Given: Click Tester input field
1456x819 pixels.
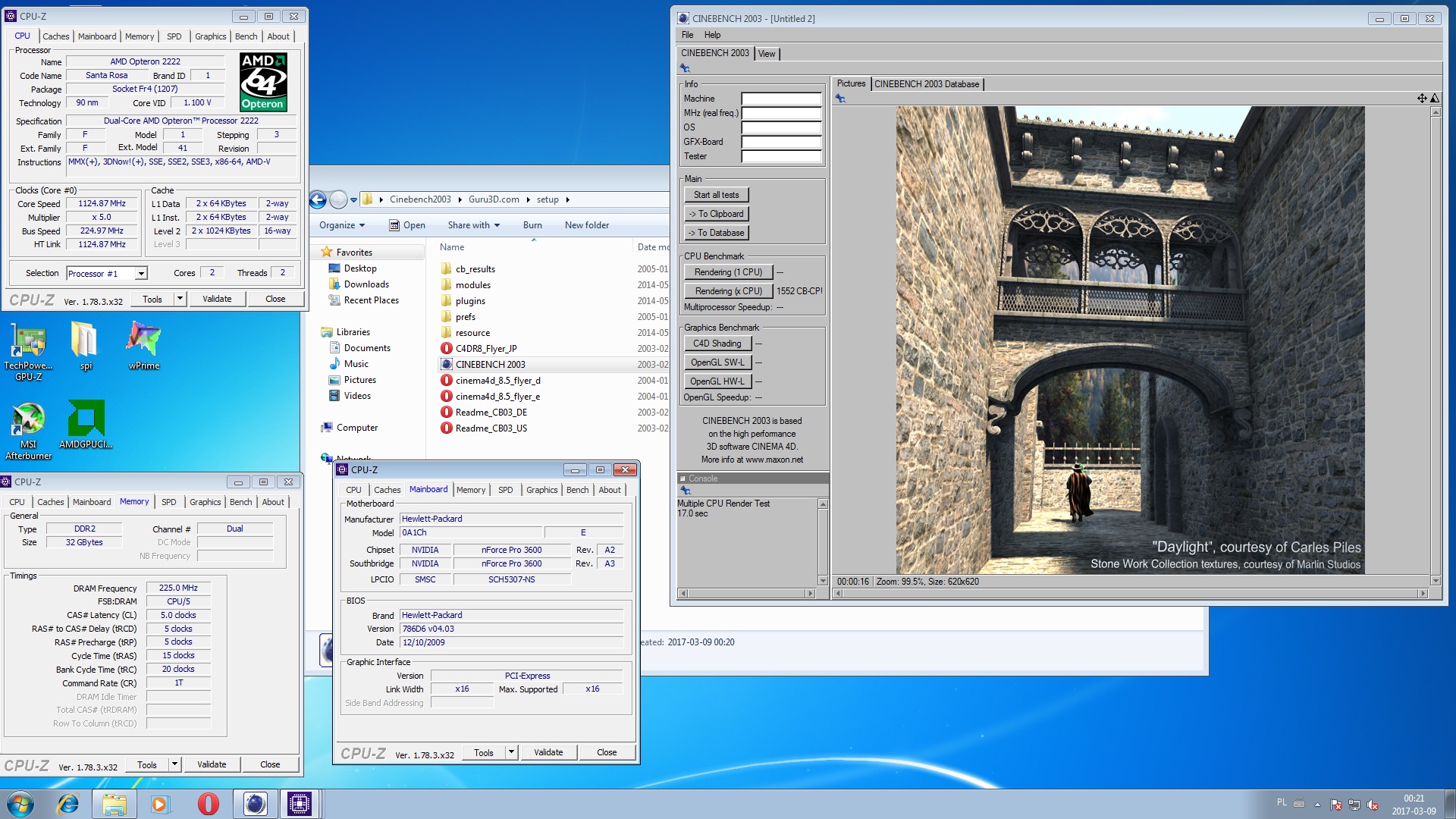Looking at the screenshot, I should click(781, 156).
